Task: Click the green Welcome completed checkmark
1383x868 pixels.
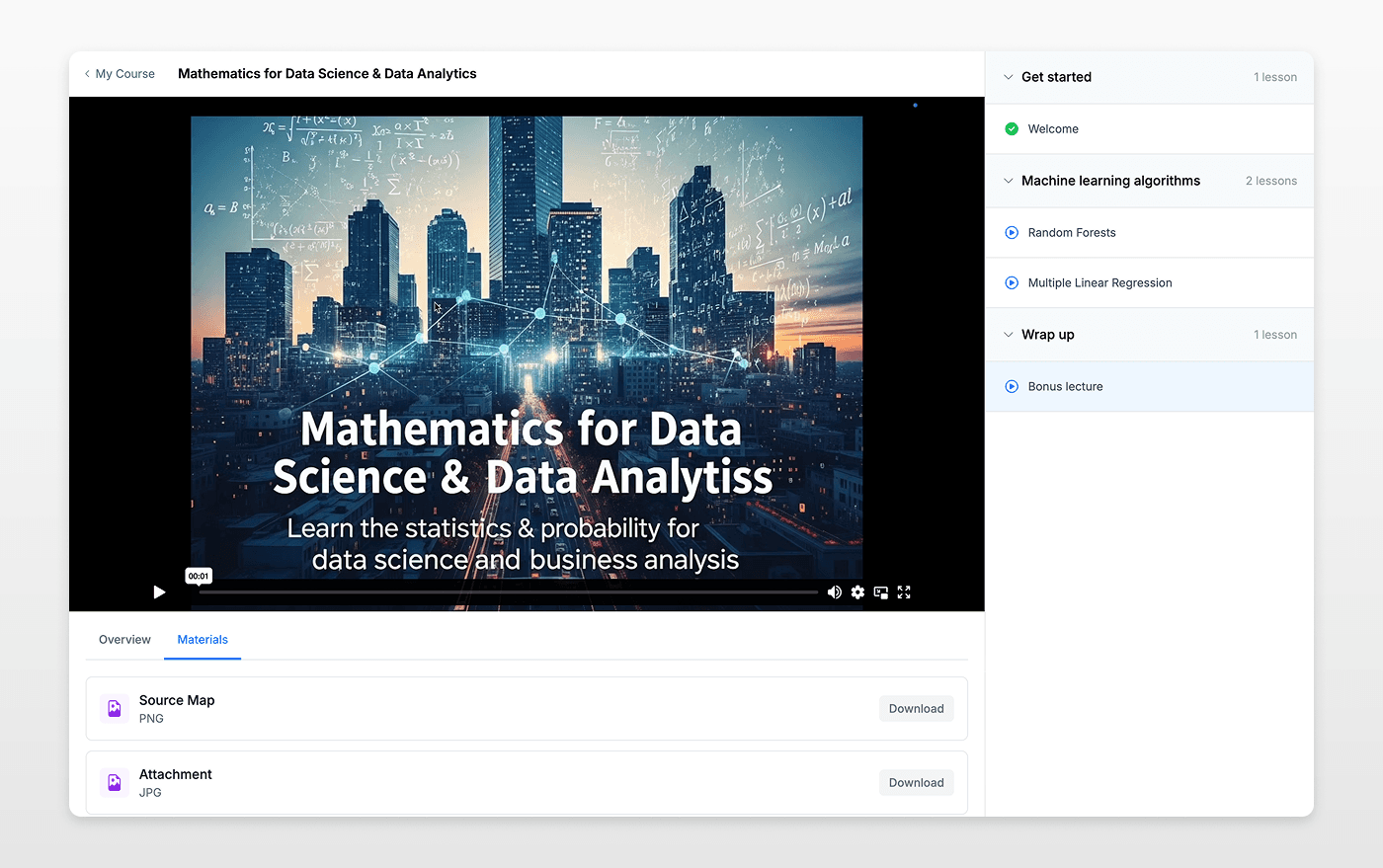Action: click(x=1012, y=129)
